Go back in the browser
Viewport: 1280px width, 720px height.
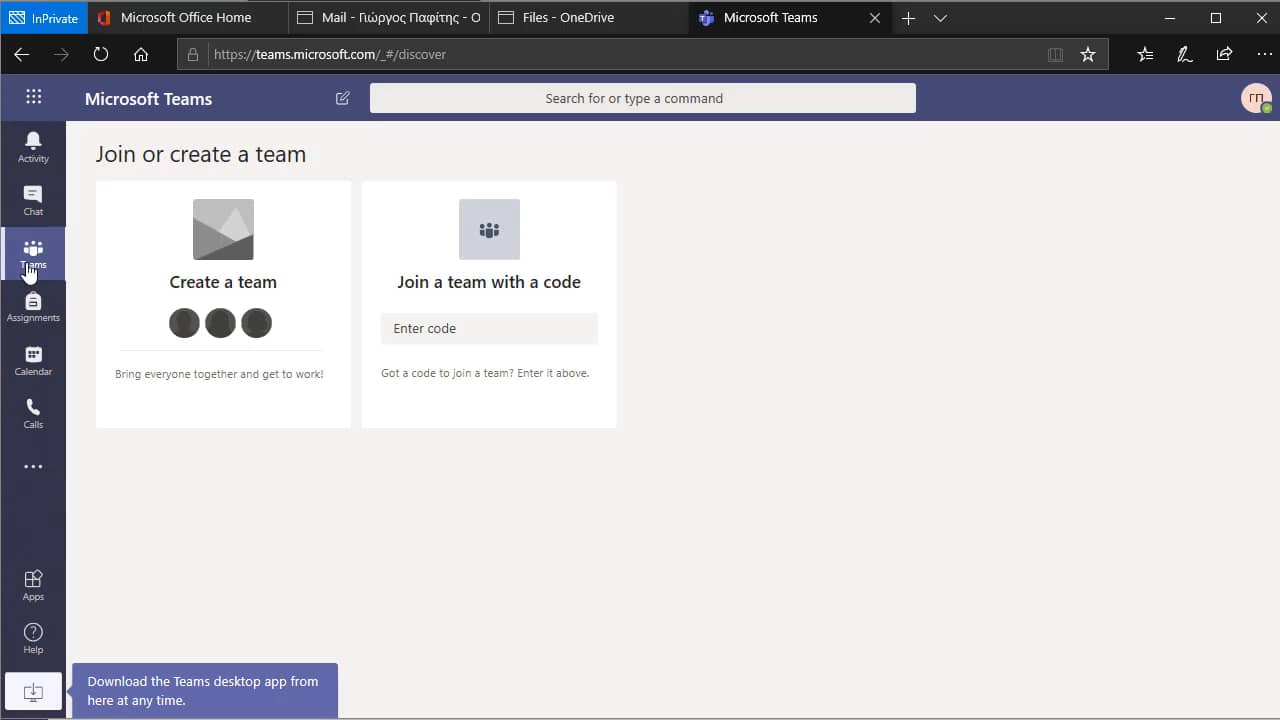click(21, 54)
